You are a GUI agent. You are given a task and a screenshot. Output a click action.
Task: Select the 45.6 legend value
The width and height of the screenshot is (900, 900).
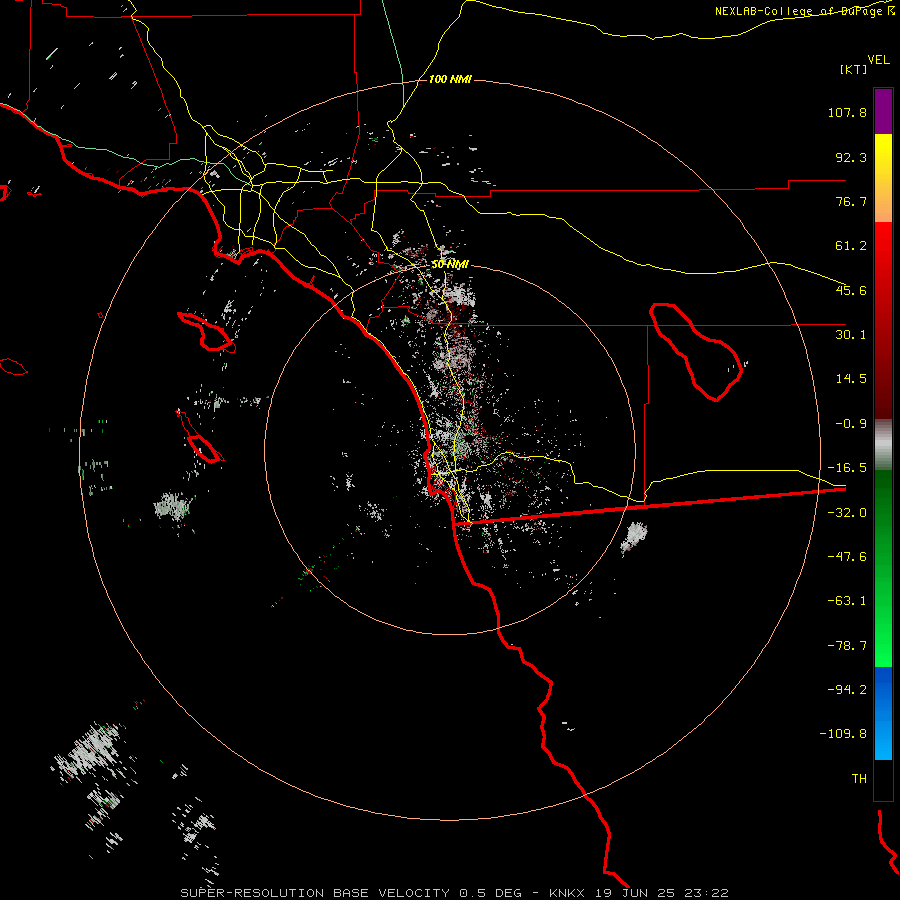[851, 290]
